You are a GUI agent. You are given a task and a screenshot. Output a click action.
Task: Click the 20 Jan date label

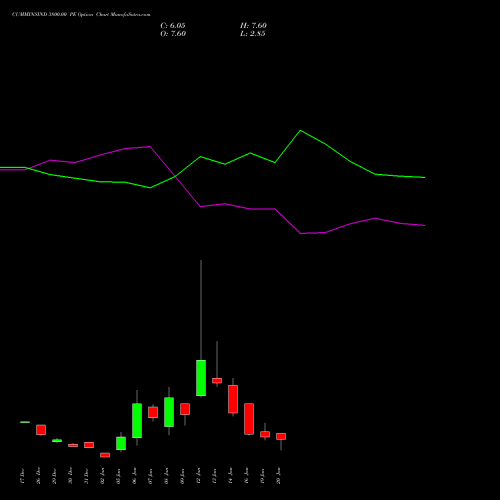pos(278,476)
